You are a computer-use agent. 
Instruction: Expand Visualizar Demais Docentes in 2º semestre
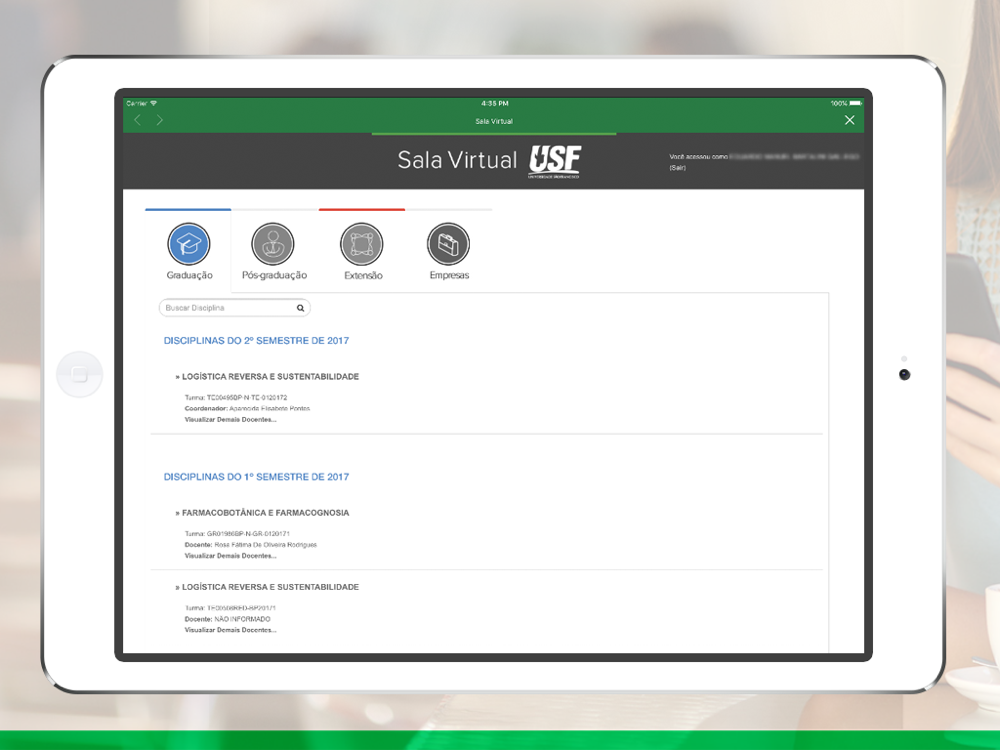[x=231, y=420]
